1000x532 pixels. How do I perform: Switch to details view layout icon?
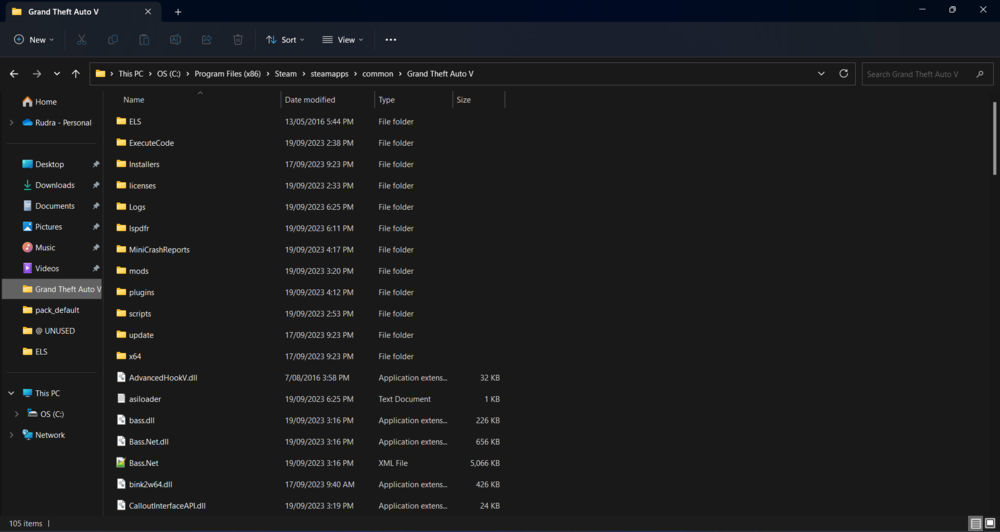pos(975,523)
